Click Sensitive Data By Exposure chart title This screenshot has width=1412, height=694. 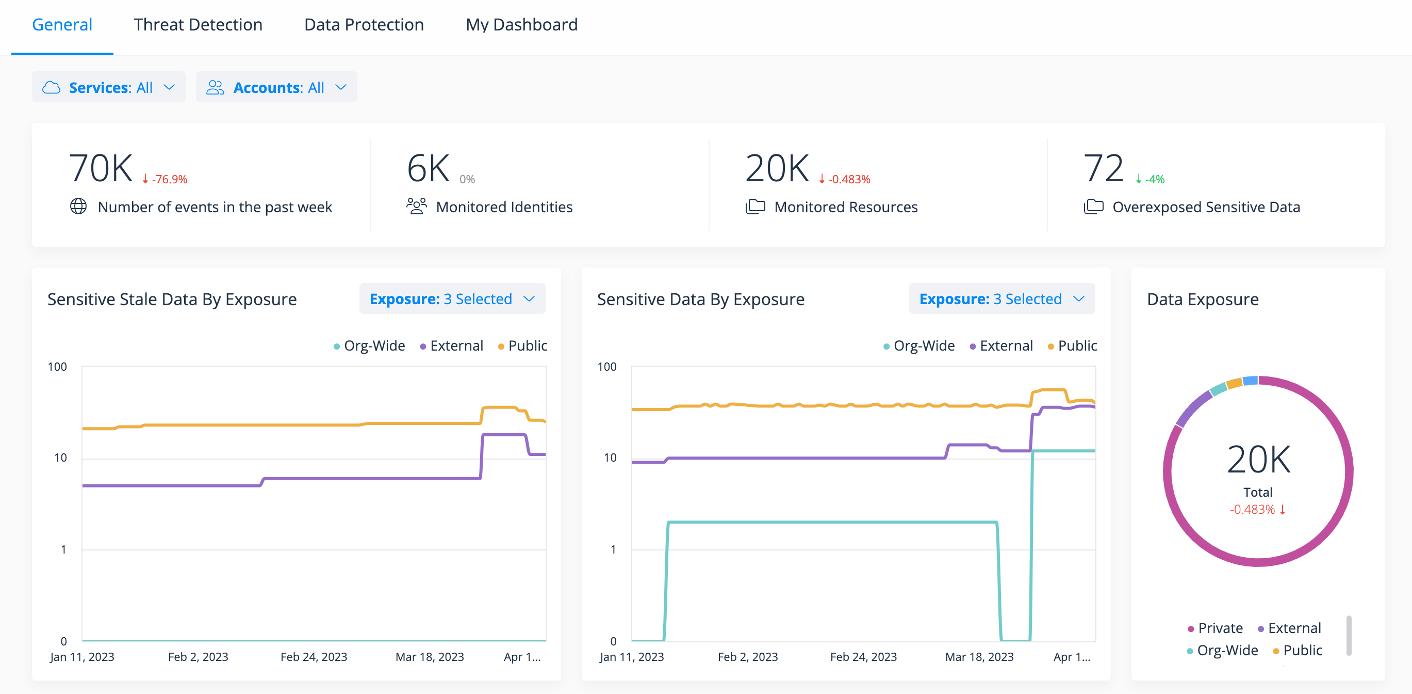[x=700, y=299]
